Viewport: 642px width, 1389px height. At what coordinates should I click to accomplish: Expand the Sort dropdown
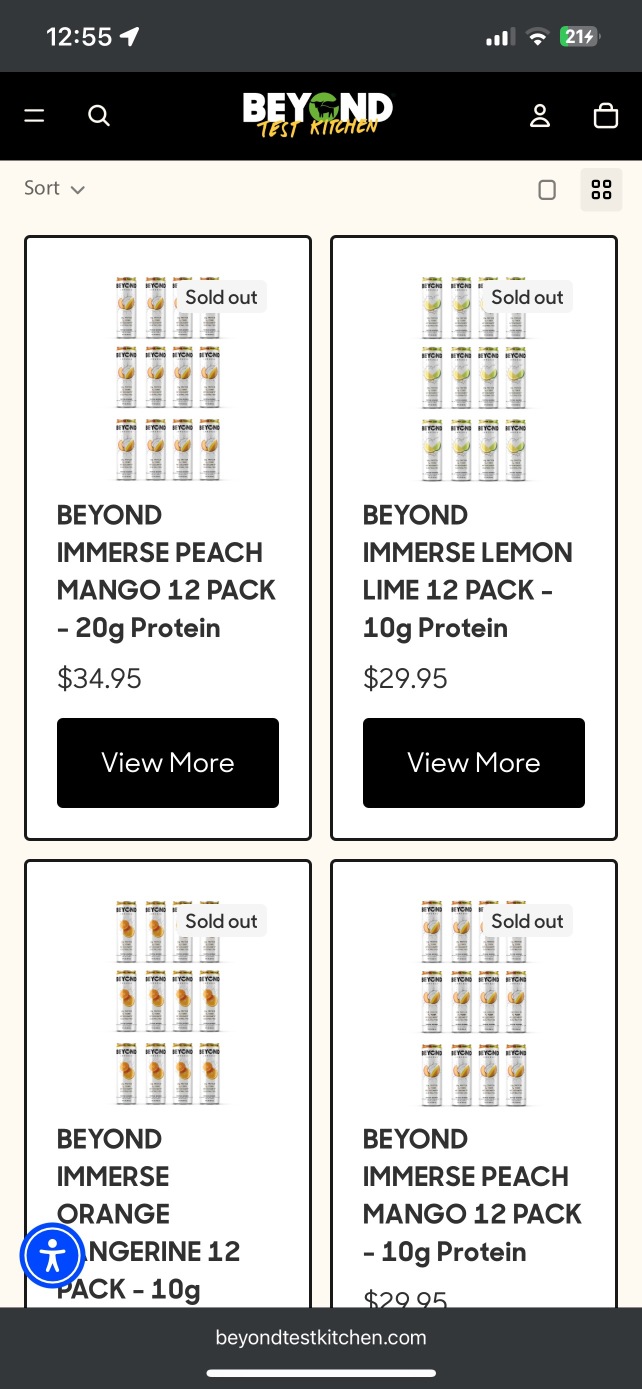coord(54,188)
